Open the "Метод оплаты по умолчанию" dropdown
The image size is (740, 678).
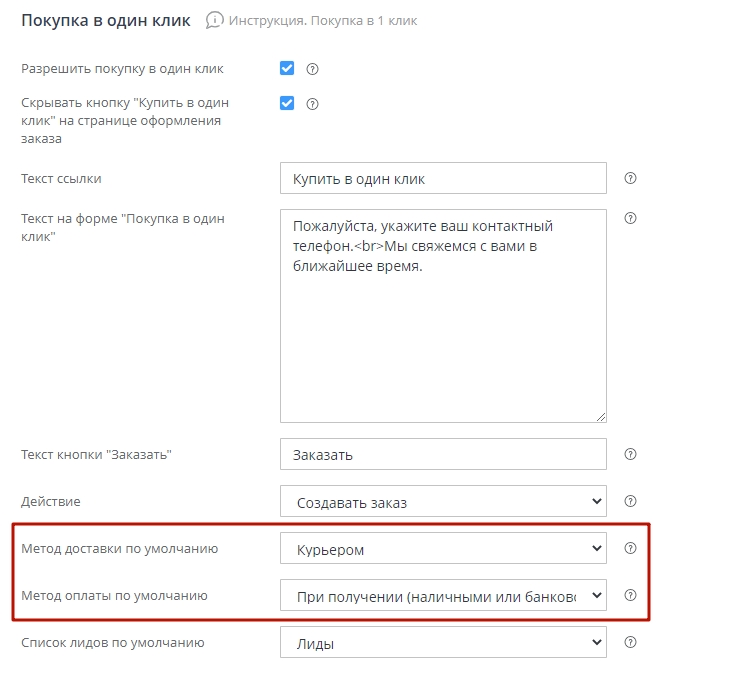pyautogui.click(x=443, y=595)
